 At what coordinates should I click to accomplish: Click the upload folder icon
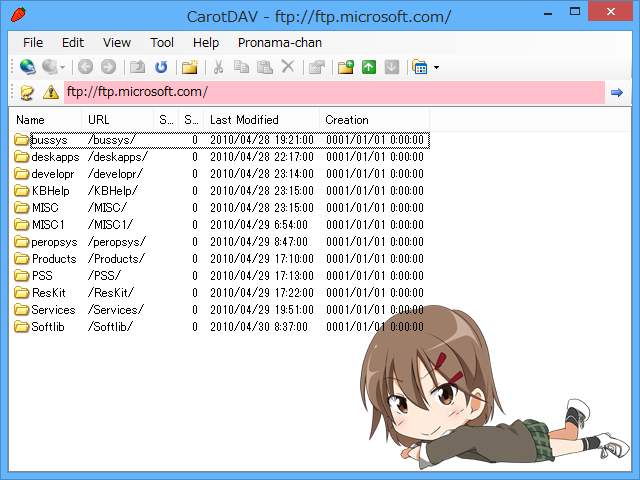(346, 67)
